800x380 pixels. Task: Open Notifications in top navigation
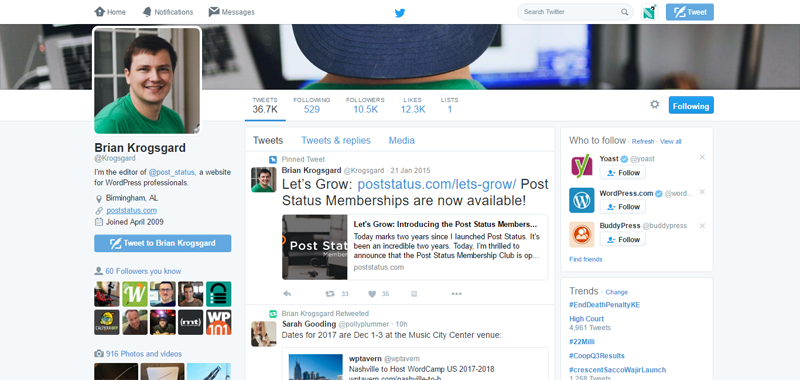tap(167, 12)
